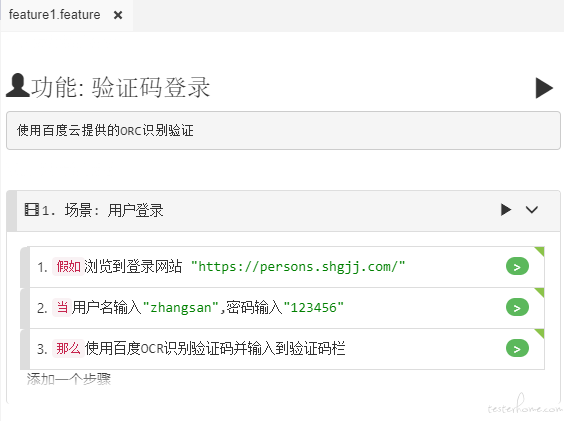Click the feature description field about 百度云 ORC

283,130
